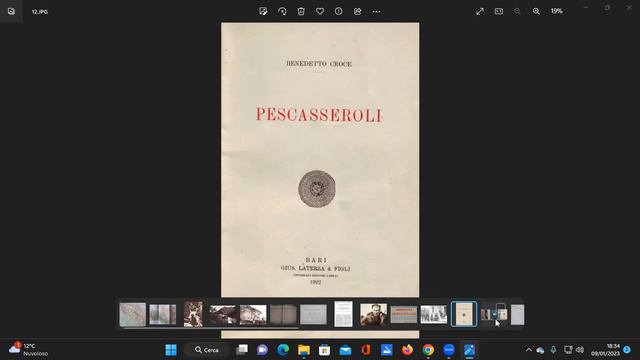Open the white text page thumbnail
The width and height of the screenshot is (640, 360).
click(343, 314)
